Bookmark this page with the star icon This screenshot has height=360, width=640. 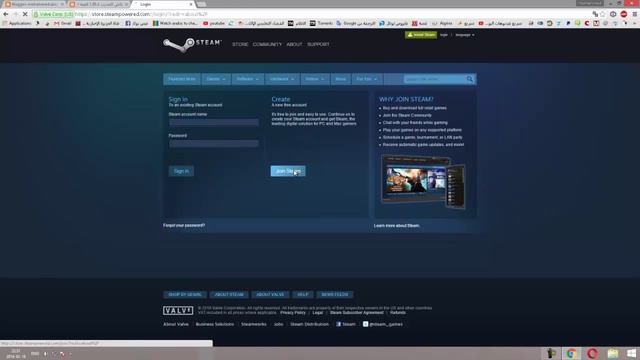(602, 14)
